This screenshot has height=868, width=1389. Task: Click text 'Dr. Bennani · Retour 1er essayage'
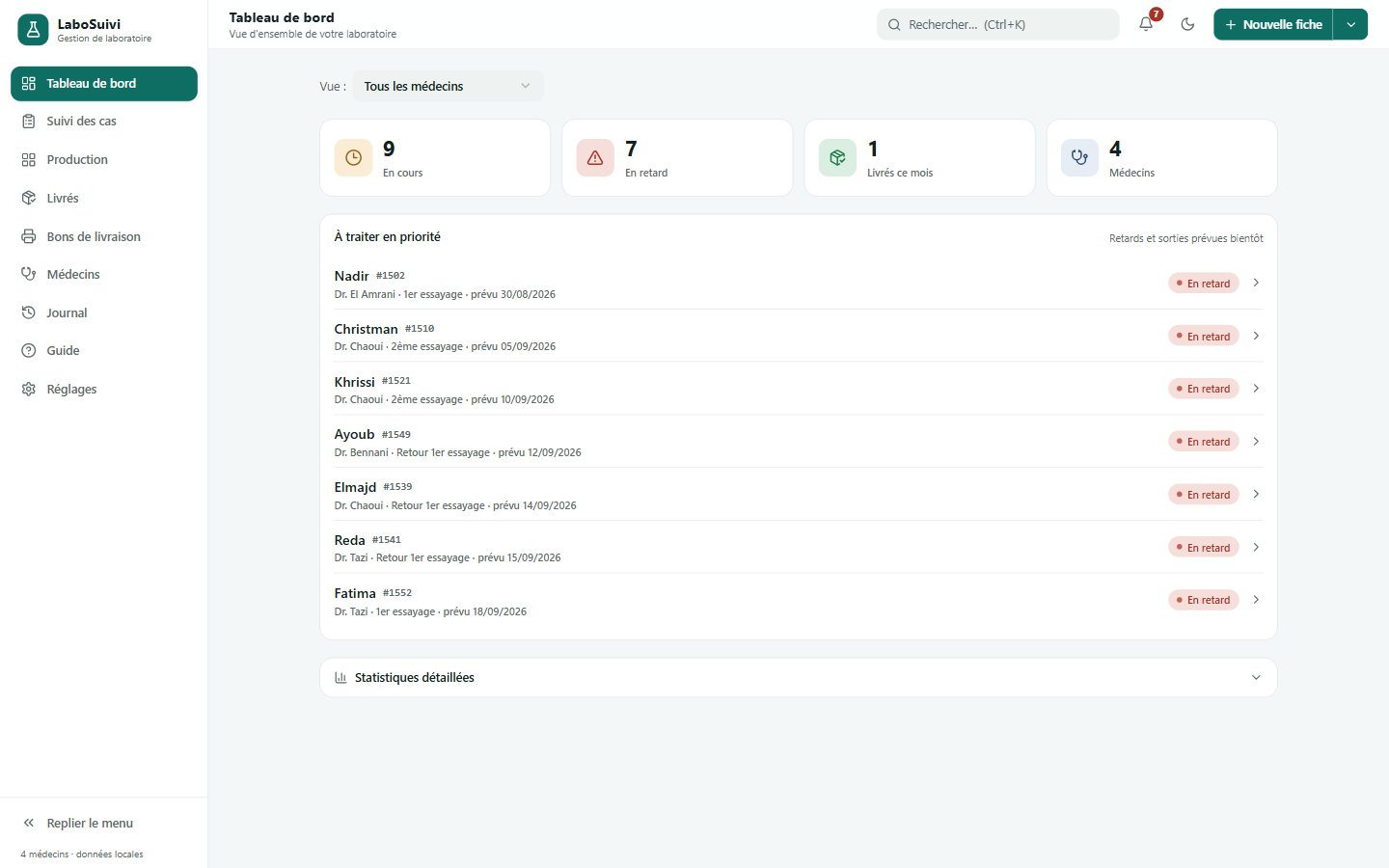[412, 452]
